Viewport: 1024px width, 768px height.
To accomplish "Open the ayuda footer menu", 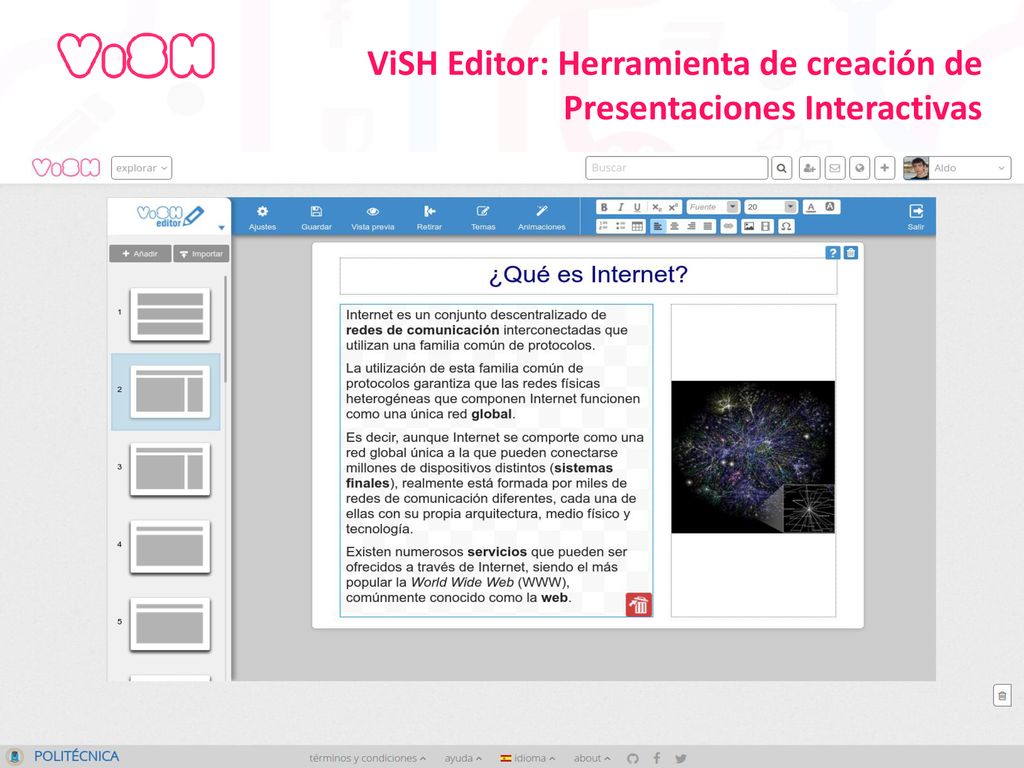I will pos(463,758).
